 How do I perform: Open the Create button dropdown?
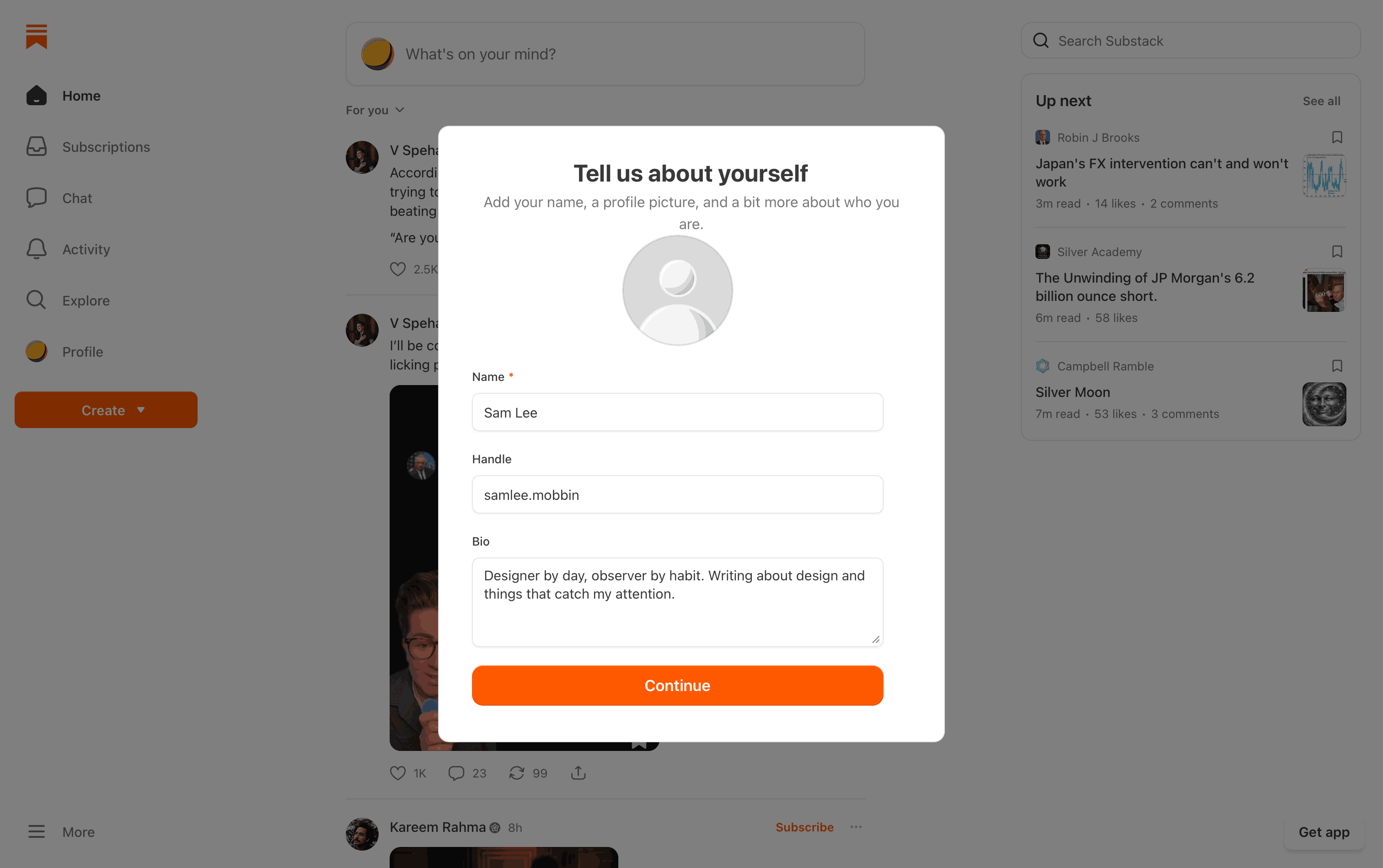tap(106, 410)
